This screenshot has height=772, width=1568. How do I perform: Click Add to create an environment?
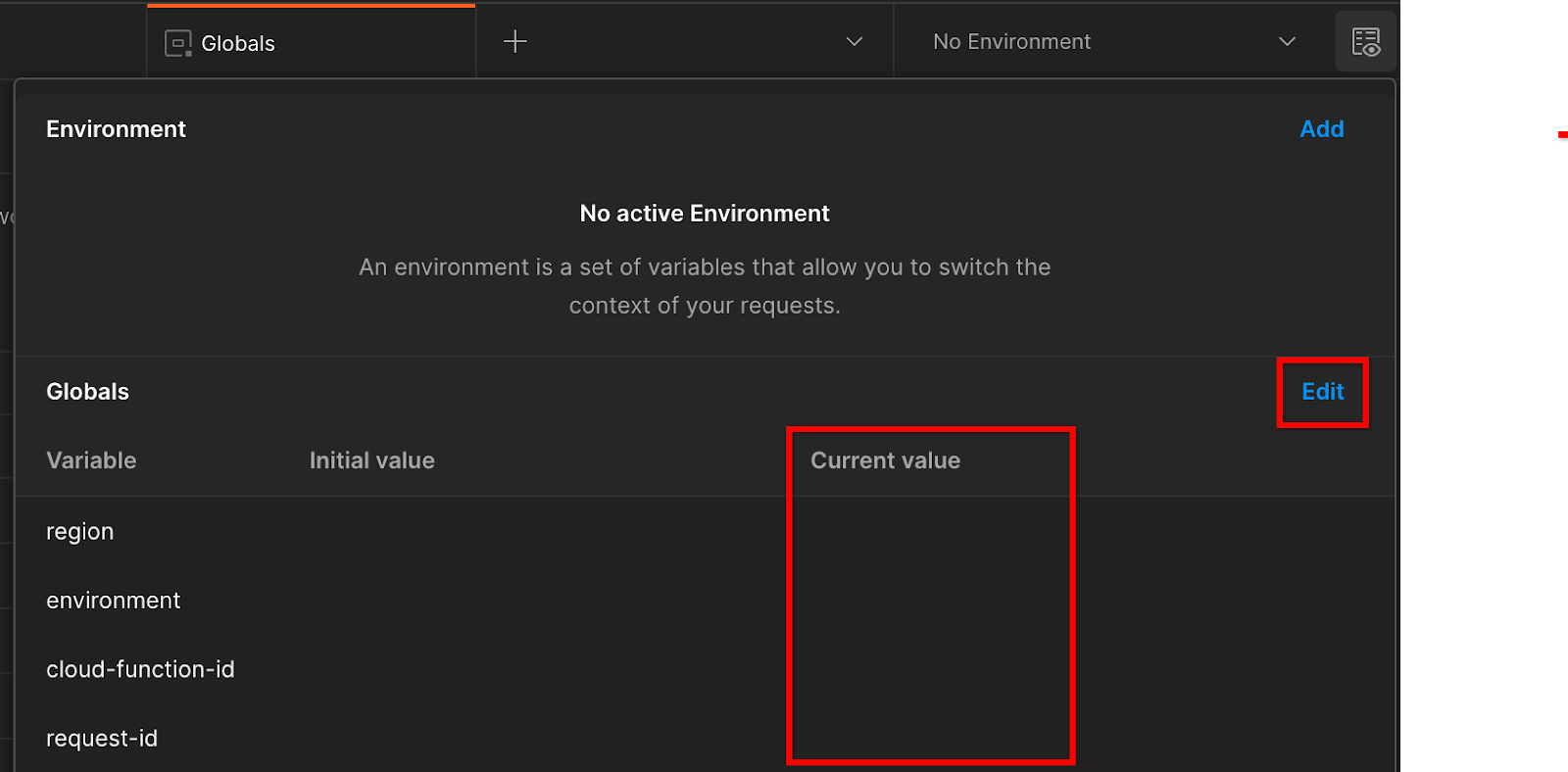click(1321, 129)
